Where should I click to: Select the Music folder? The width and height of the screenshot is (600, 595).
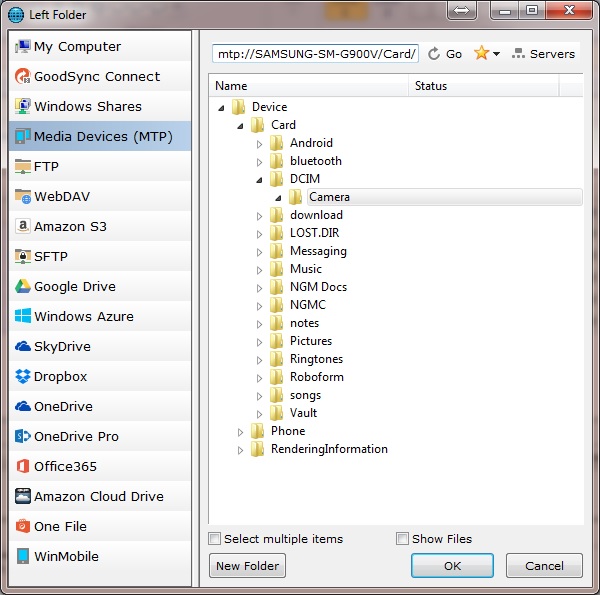[x=305, y=269]
